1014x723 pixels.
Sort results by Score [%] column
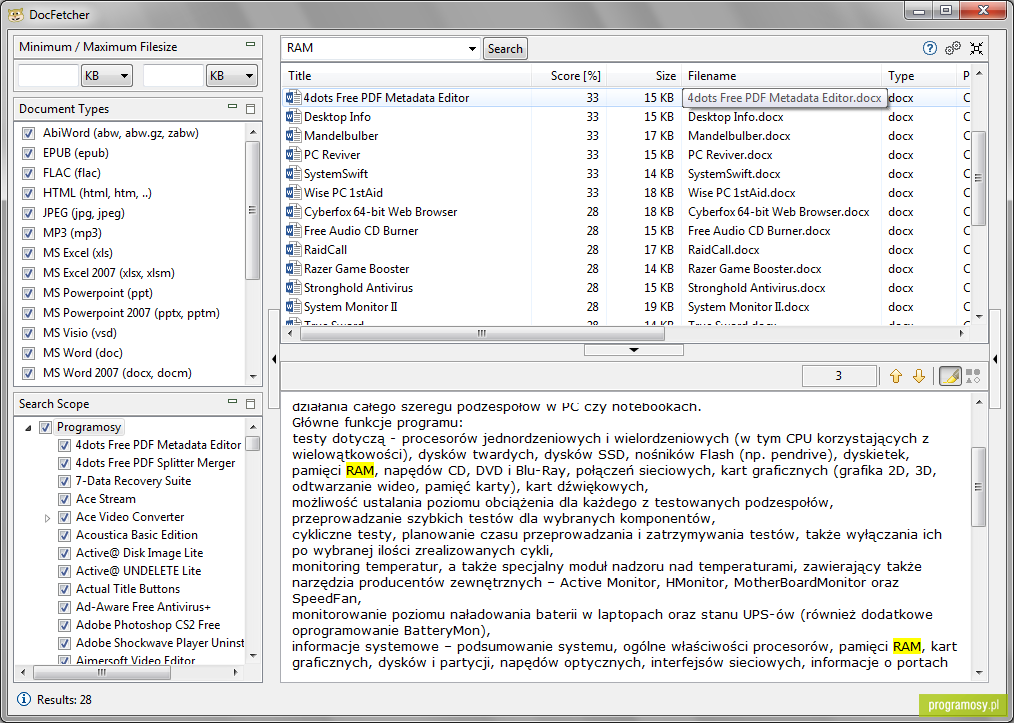coord(568,76)
